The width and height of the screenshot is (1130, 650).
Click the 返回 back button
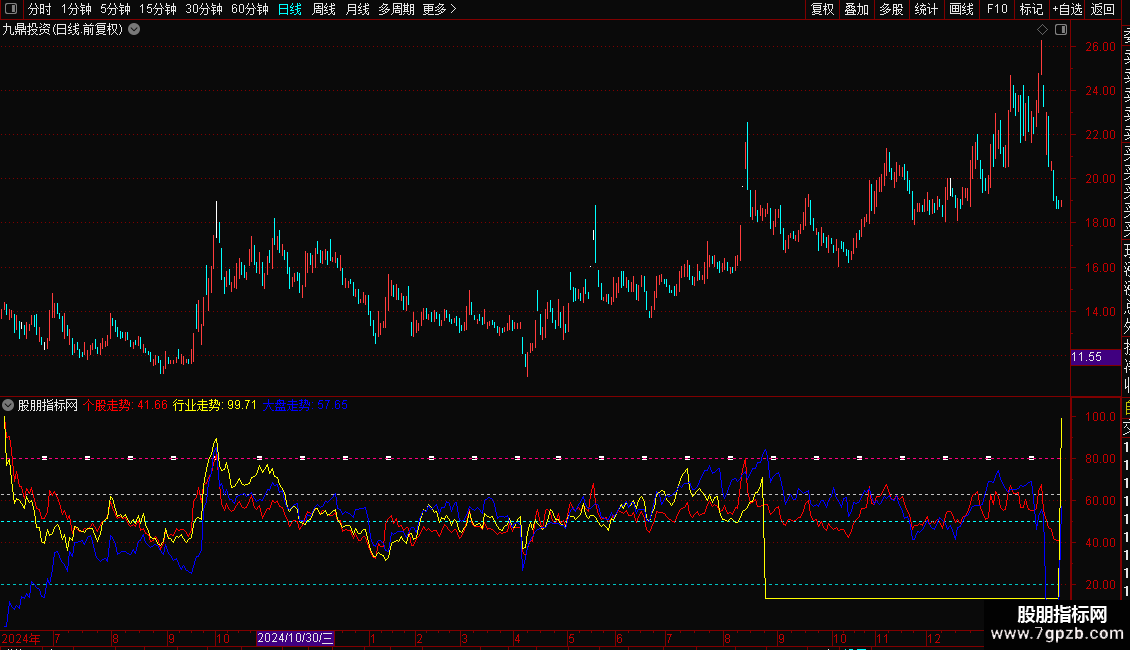click(1103, 9)
